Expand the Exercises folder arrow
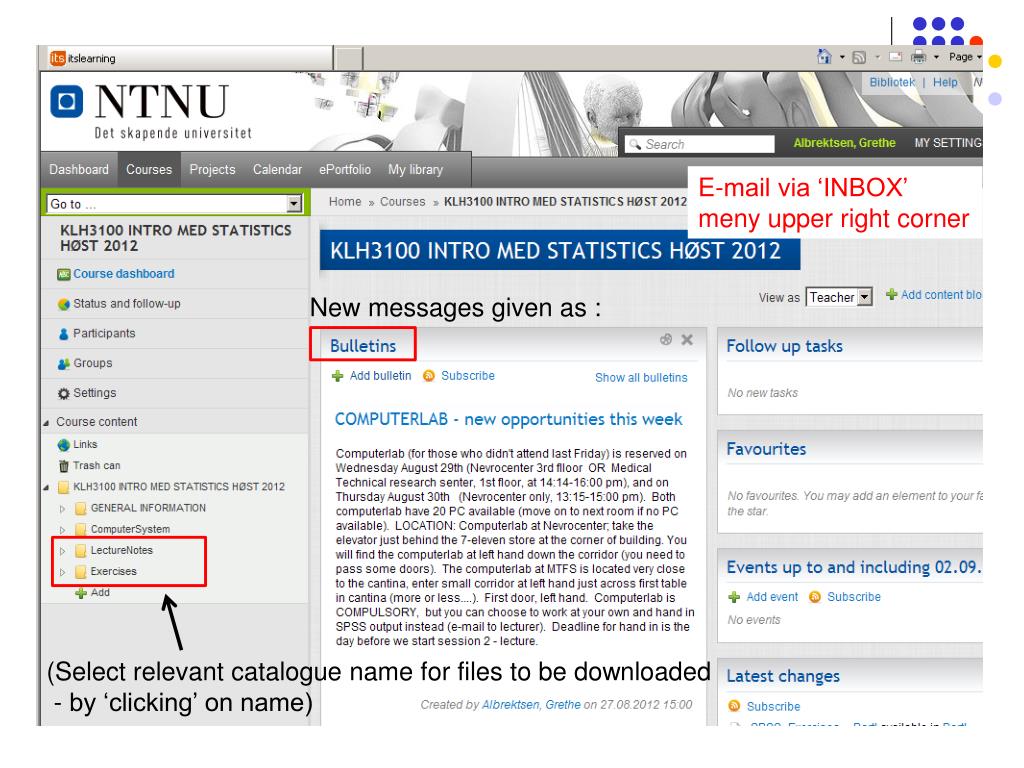Screen dimensions: 1024x768 click(x=63, y=572)
